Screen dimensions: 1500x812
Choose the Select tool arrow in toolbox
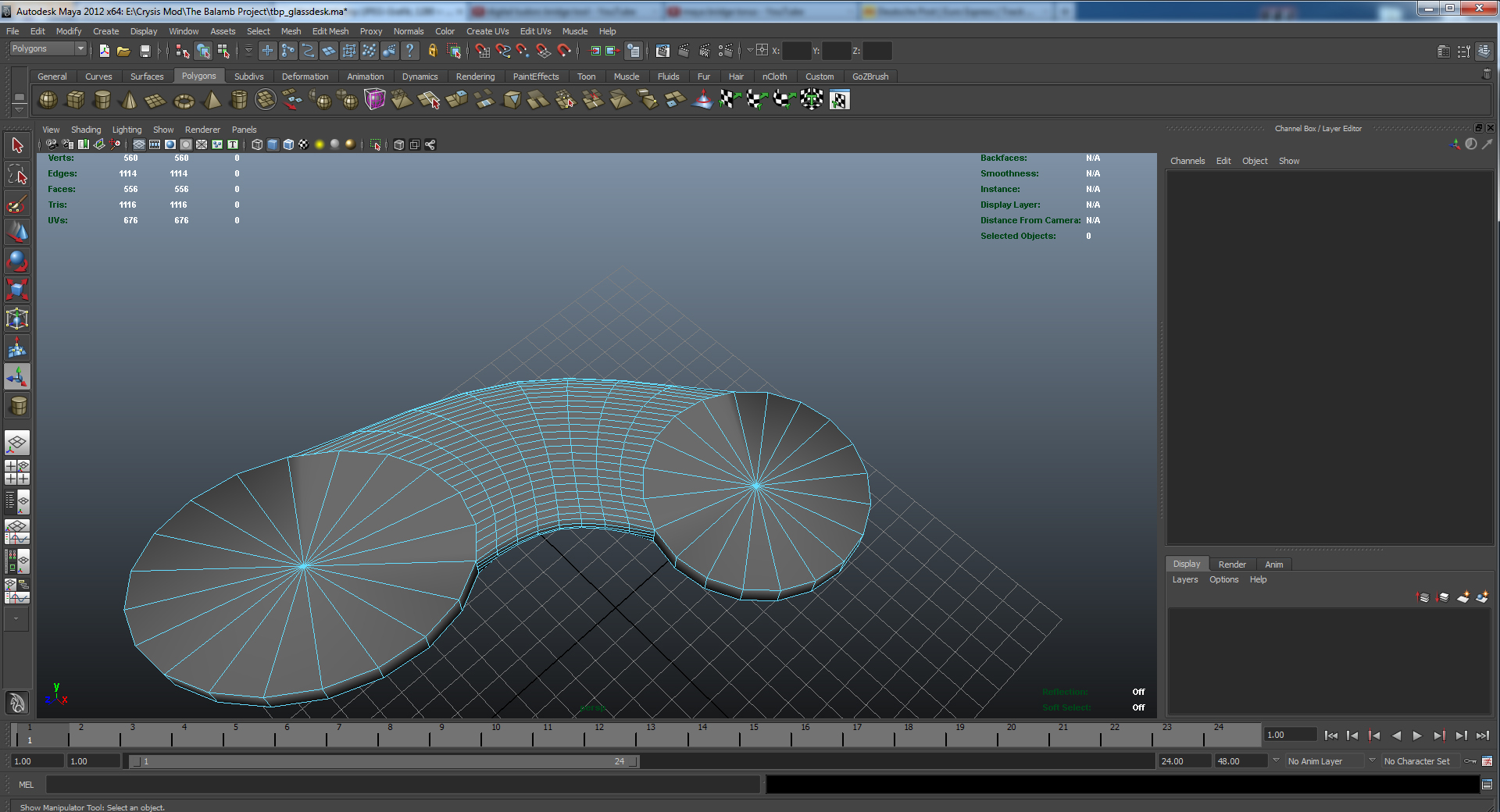coord(17,145)
